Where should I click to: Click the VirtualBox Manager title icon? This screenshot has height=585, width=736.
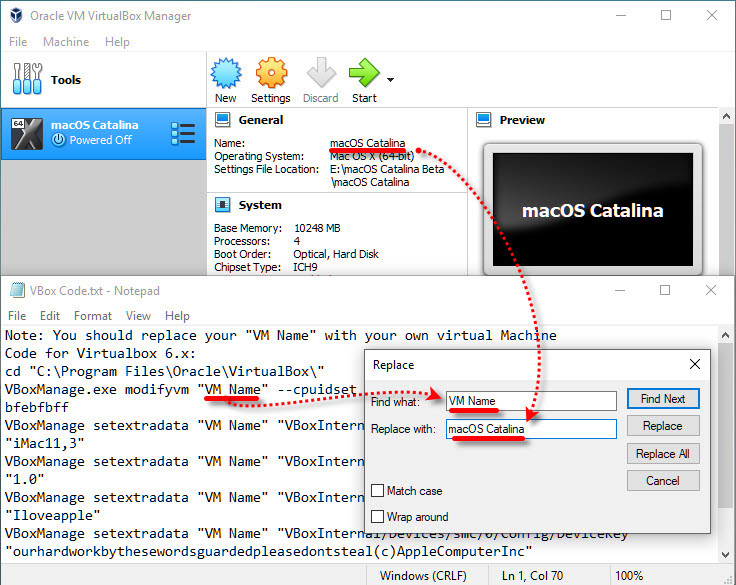(x=16, y=15)
